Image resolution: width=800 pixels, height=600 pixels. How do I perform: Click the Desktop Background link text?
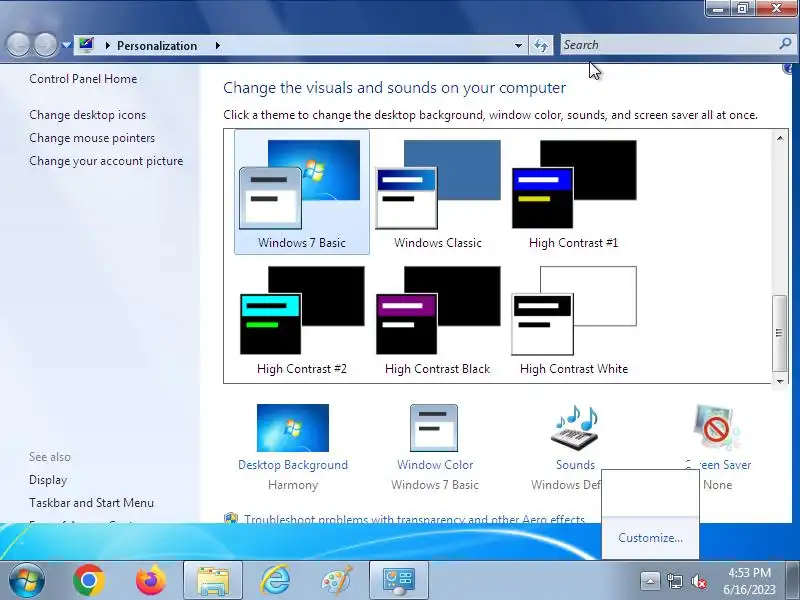[293, 465]
